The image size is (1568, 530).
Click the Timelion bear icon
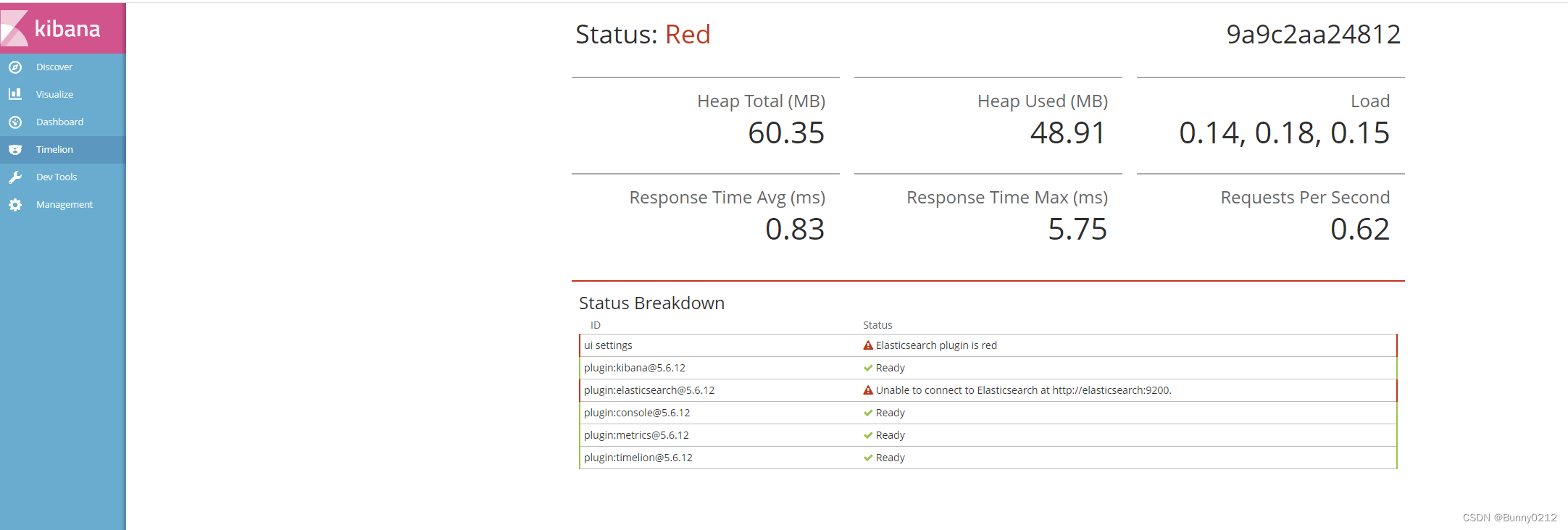[15, 150]
